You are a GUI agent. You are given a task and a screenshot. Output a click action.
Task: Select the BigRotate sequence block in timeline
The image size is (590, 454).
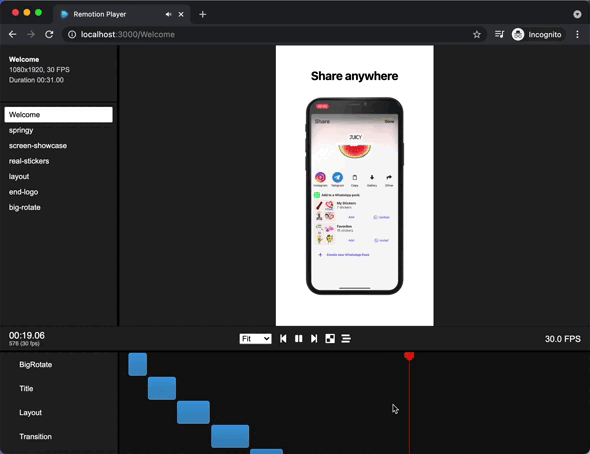138,364
